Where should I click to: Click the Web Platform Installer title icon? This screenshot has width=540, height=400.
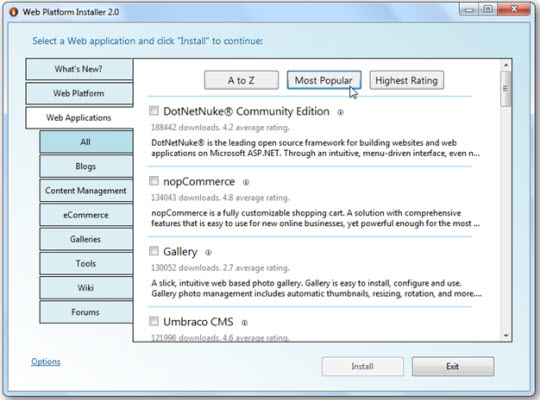[14, 12]
